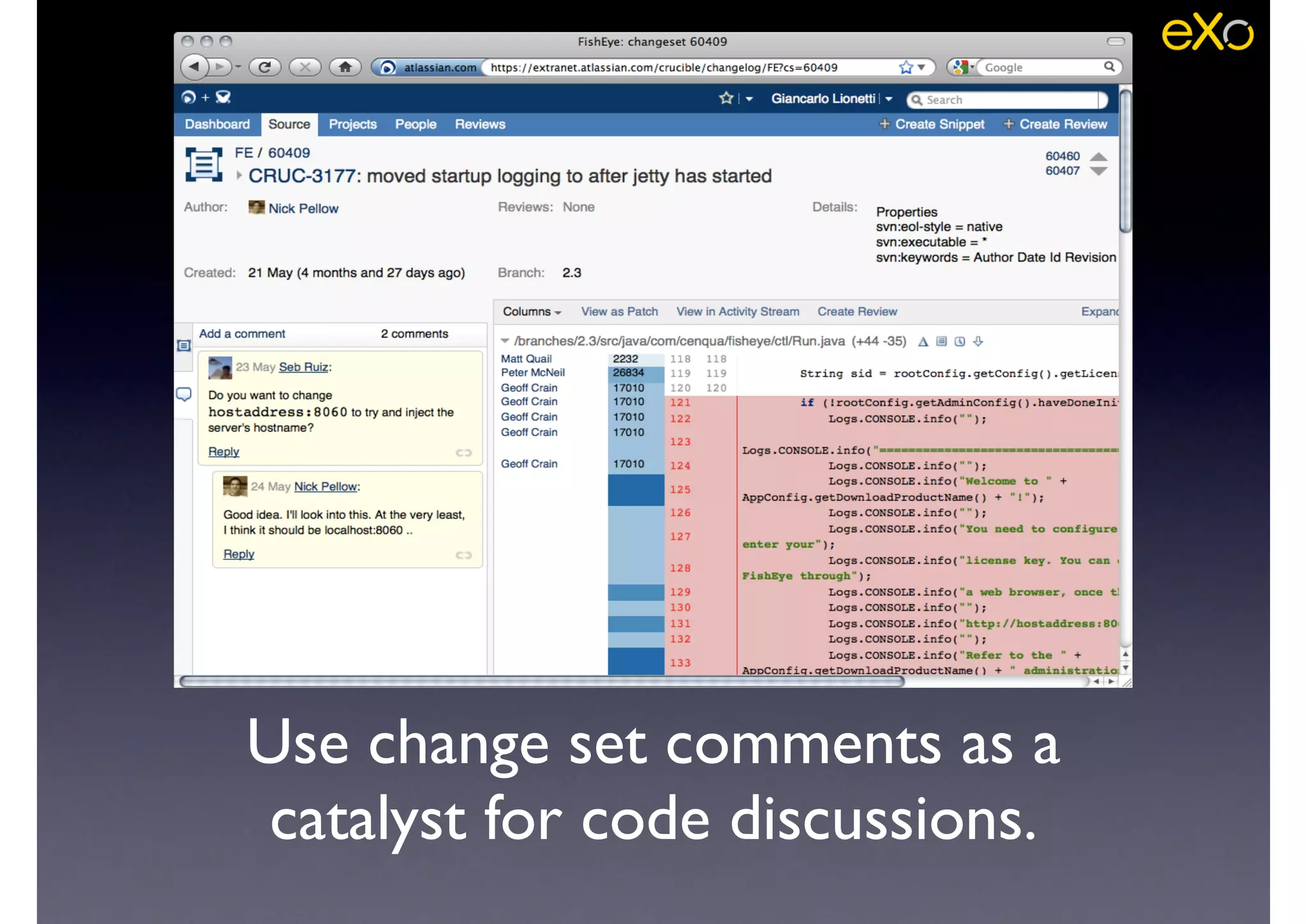Screen dimensions: 1307x924
Task: Open the Dashboard tab
Action: [218, 124]
